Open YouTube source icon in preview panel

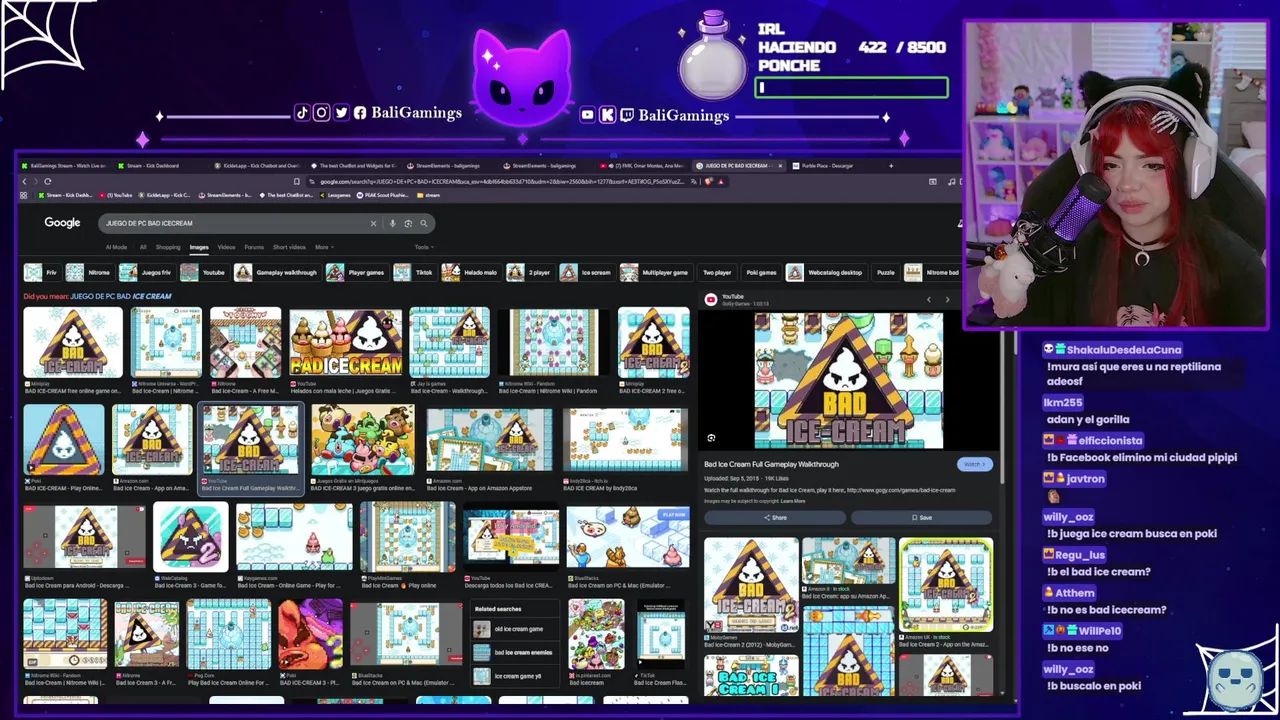[x=711, y=299]
